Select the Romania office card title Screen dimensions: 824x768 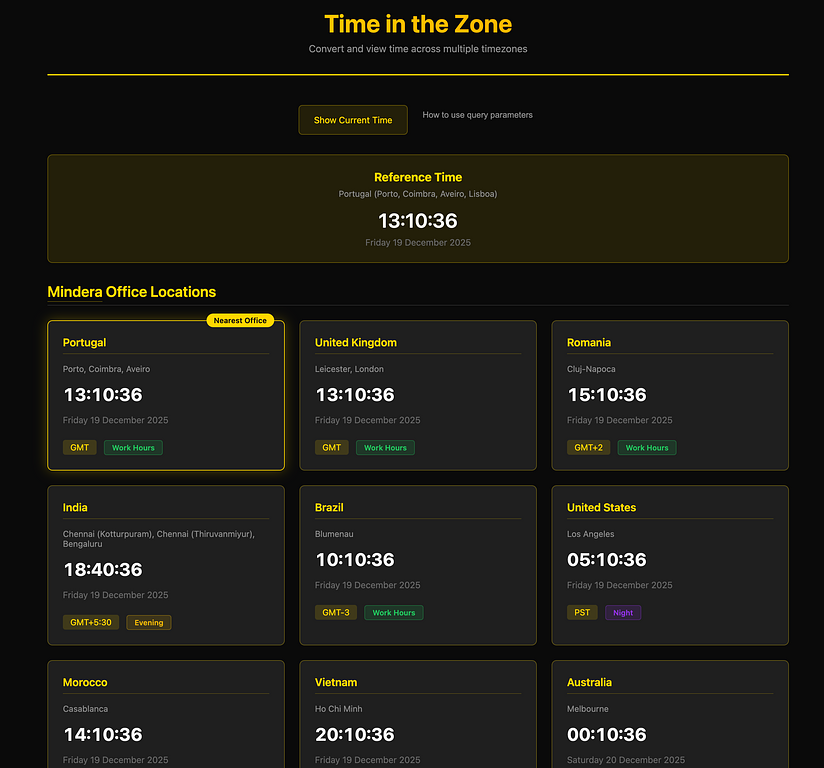pos(589,343)
